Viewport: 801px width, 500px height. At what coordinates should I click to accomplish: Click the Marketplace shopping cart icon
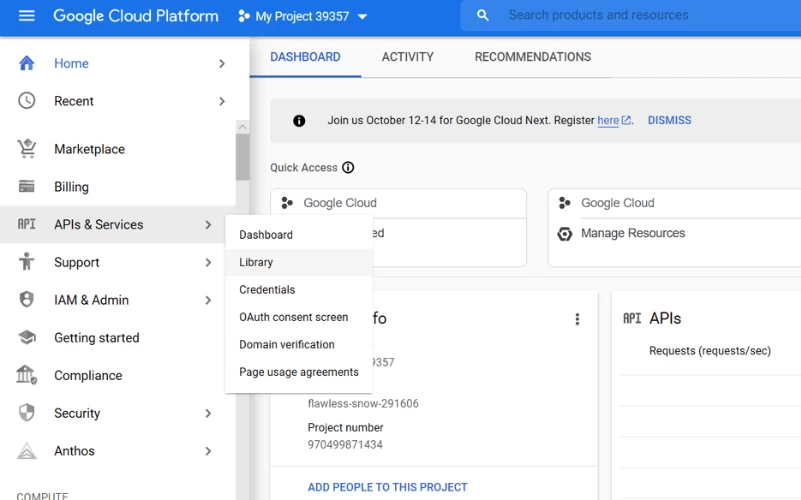27,149
